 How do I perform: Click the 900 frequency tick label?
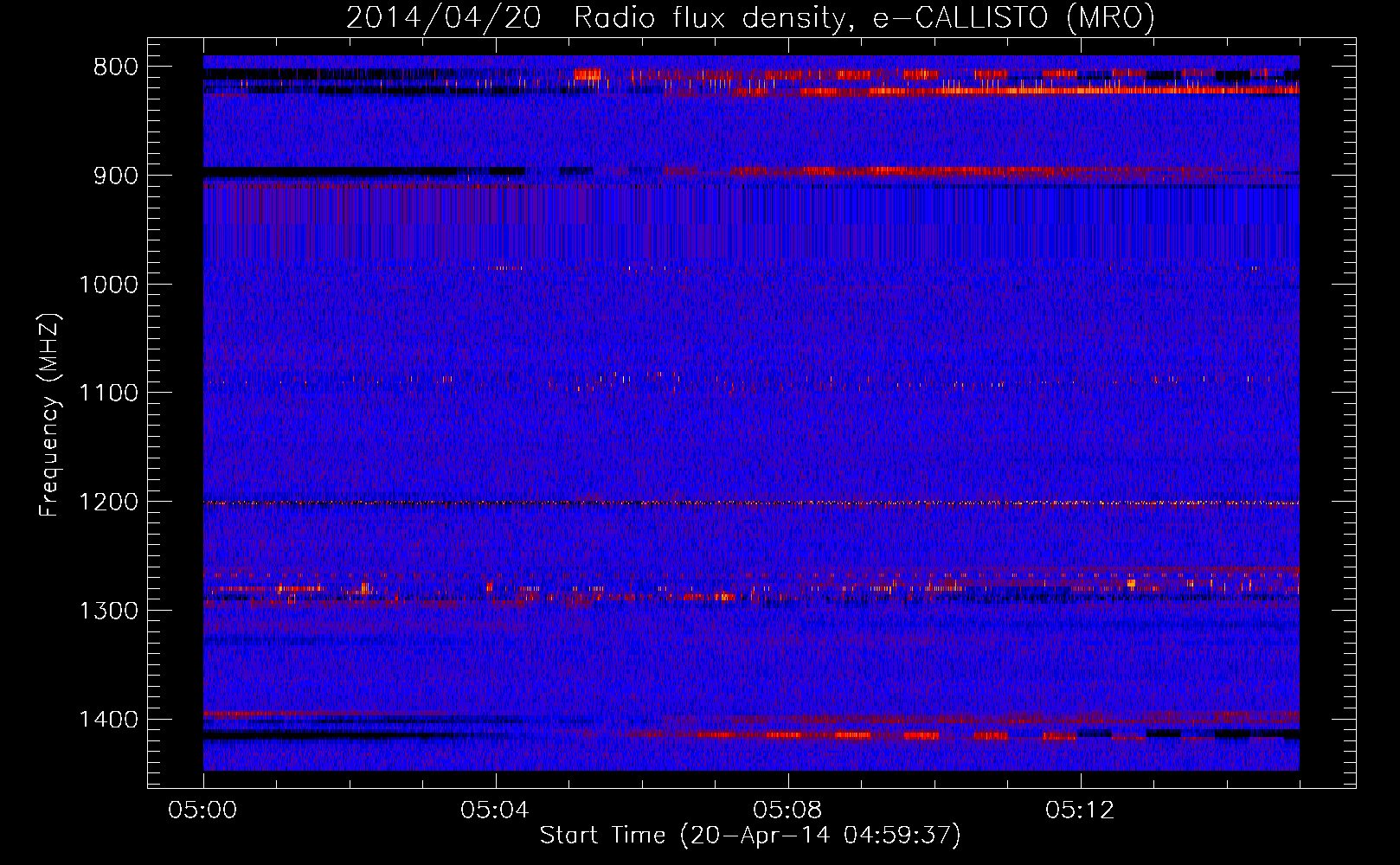[x=116, y=176]
